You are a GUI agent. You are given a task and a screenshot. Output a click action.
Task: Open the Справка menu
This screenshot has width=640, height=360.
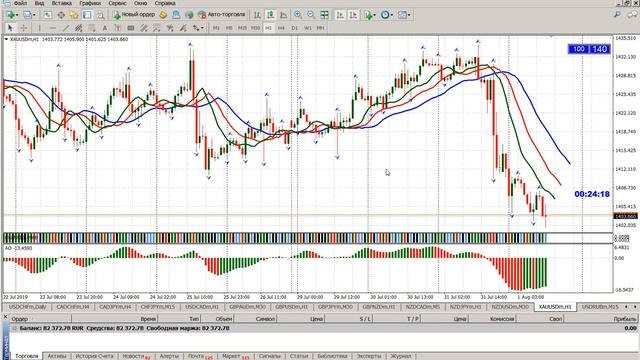coord(165,3)
